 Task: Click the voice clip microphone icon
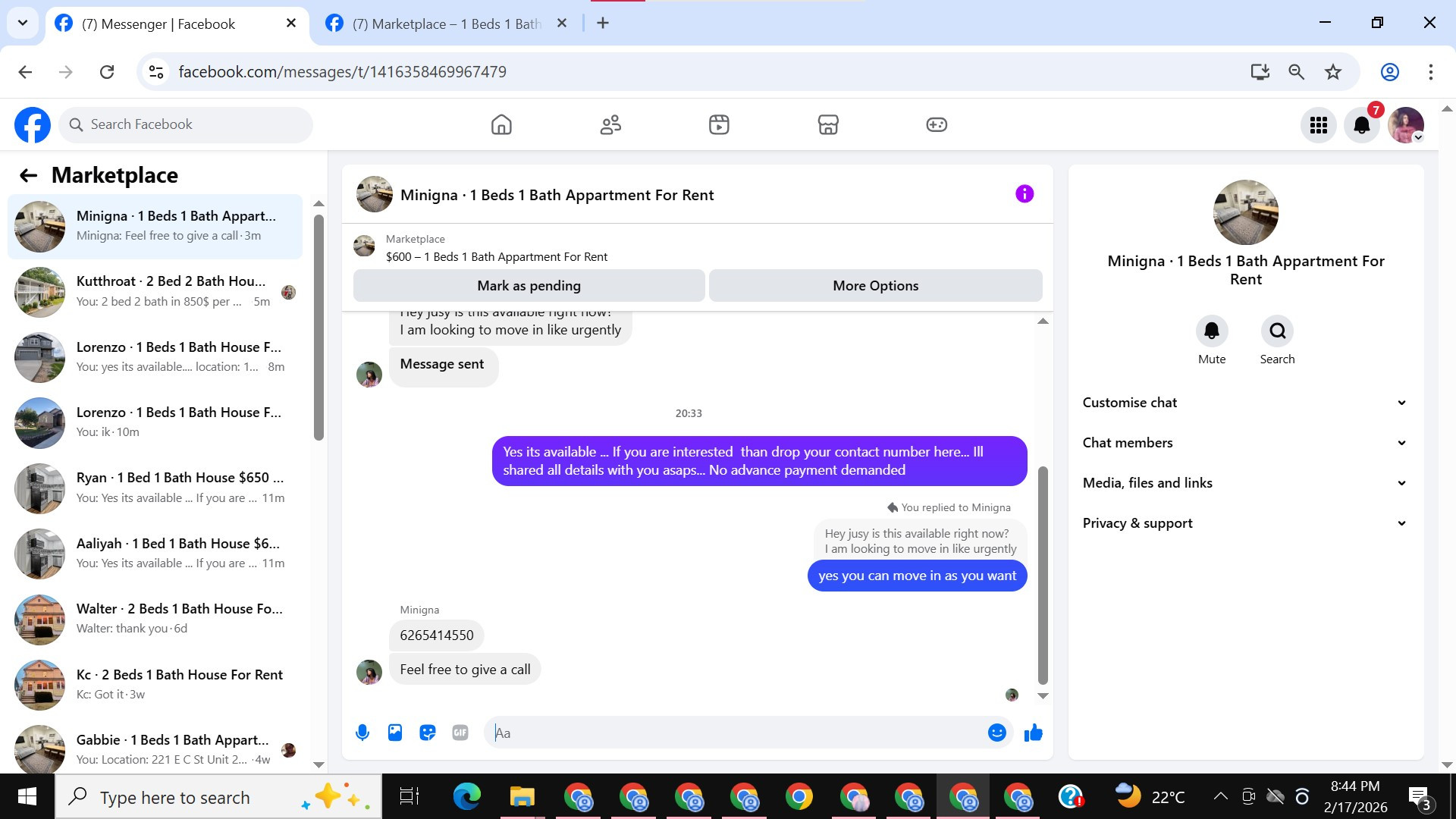(362, 733)
